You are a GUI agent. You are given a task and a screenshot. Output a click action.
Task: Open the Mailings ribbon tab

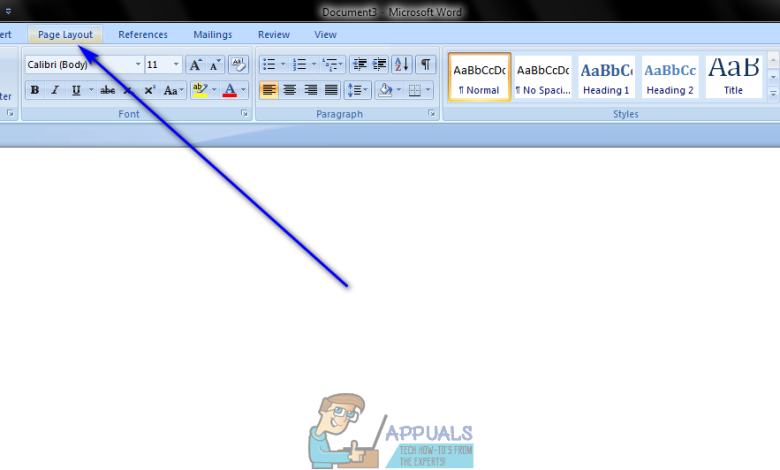click(212, 34)
